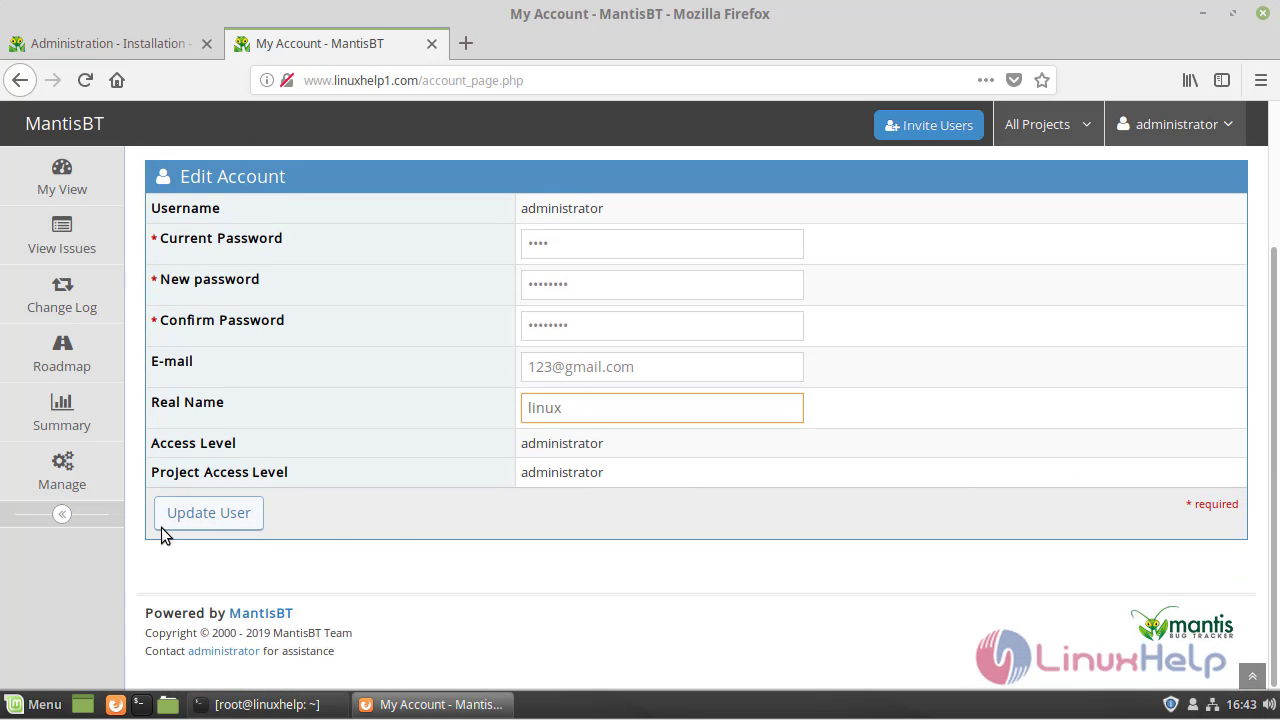1280x720 pixels.
Task: Open Summary chart in sidebar
Action: point(62,412)
